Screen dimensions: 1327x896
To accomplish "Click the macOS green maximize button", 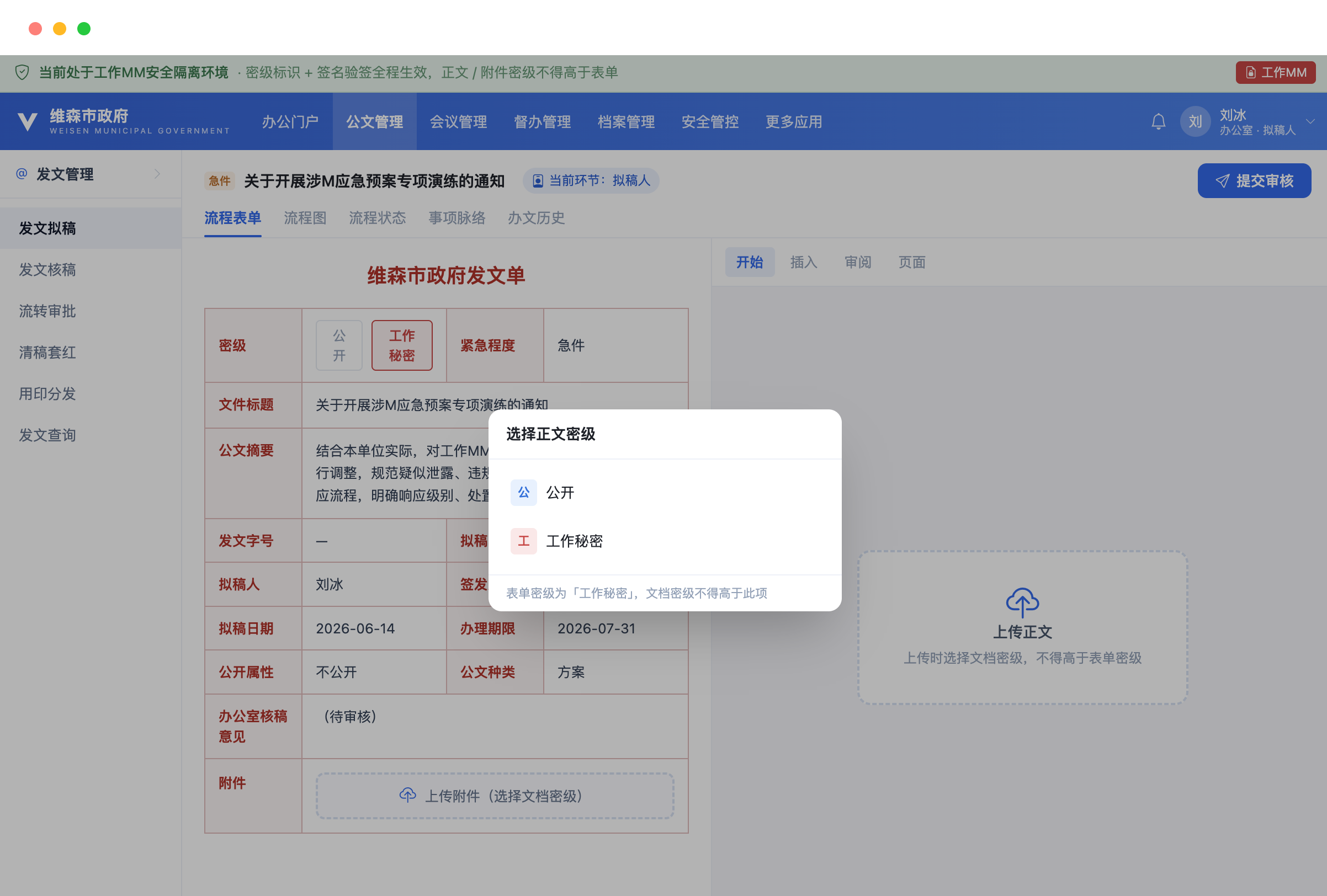I will point(84,29).
